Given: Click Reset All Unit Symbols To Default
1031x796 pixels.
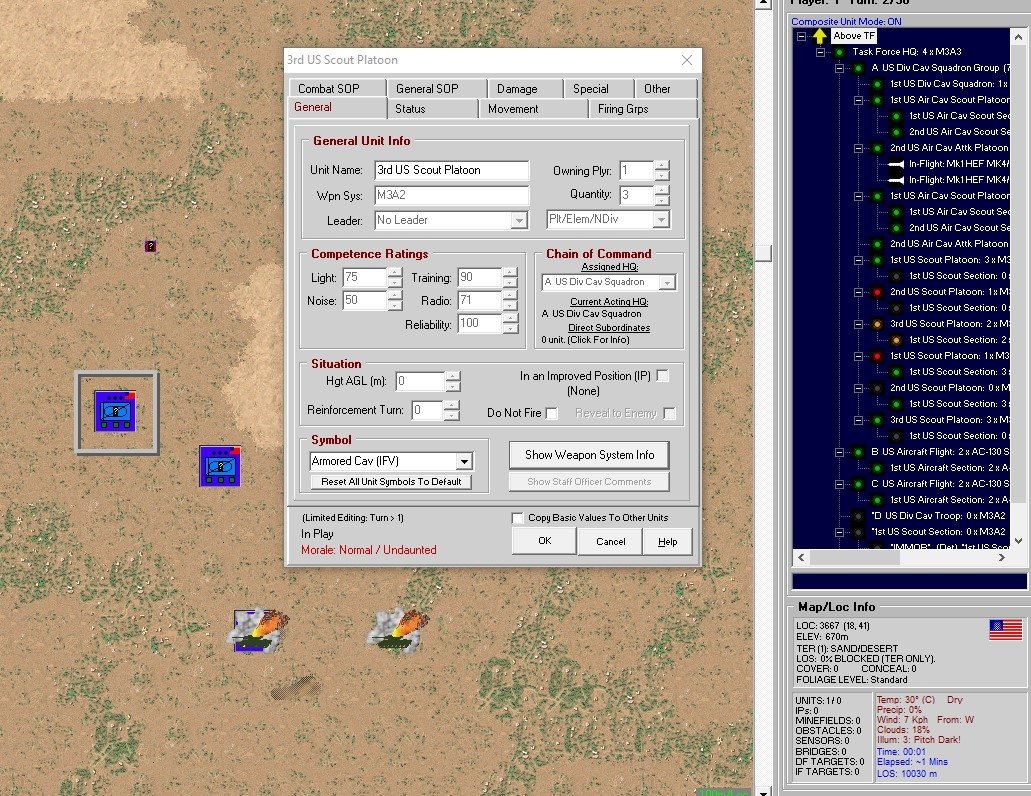Looking at the screenshot, I should pyautogui.click(x=391, y=482).
